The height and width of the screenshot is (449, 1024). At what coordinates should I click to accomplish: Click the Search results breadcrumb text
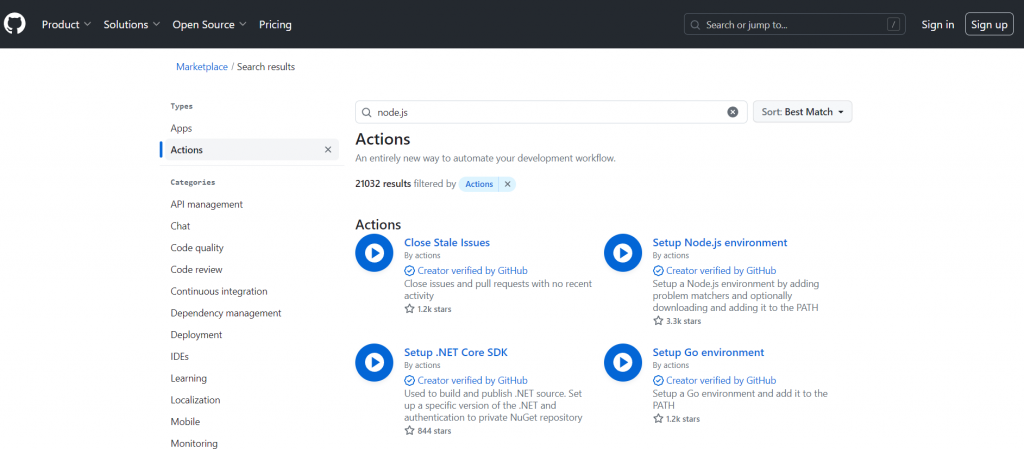coord(266,67)
